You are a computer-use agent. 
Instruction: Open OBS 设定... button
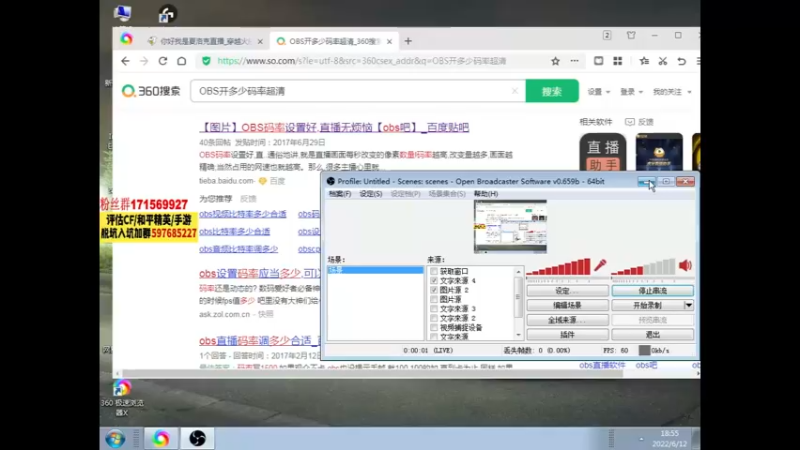[567, 291]
